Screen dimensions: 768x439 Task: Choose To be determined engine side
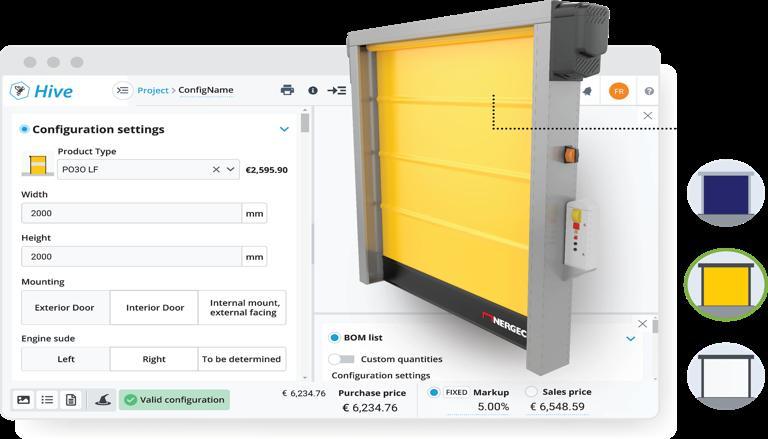[x=242, y=359]
